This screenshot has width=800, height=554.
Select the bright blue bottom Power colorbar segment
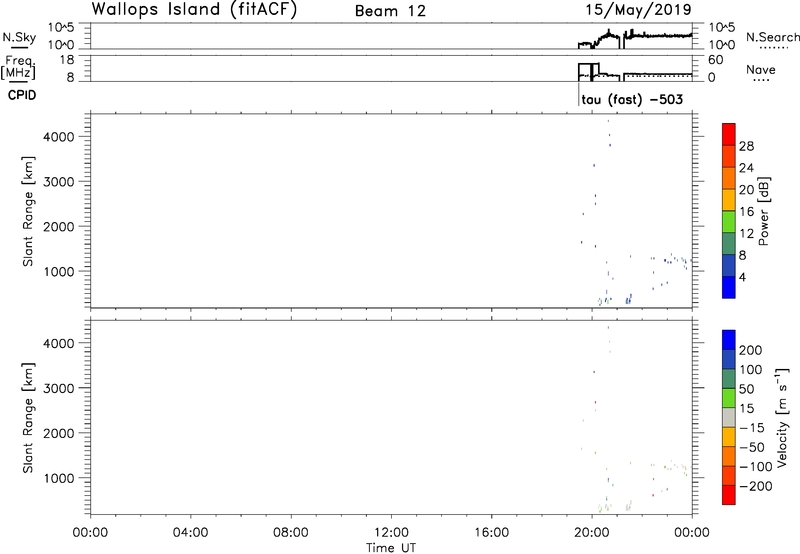[729, 287]
